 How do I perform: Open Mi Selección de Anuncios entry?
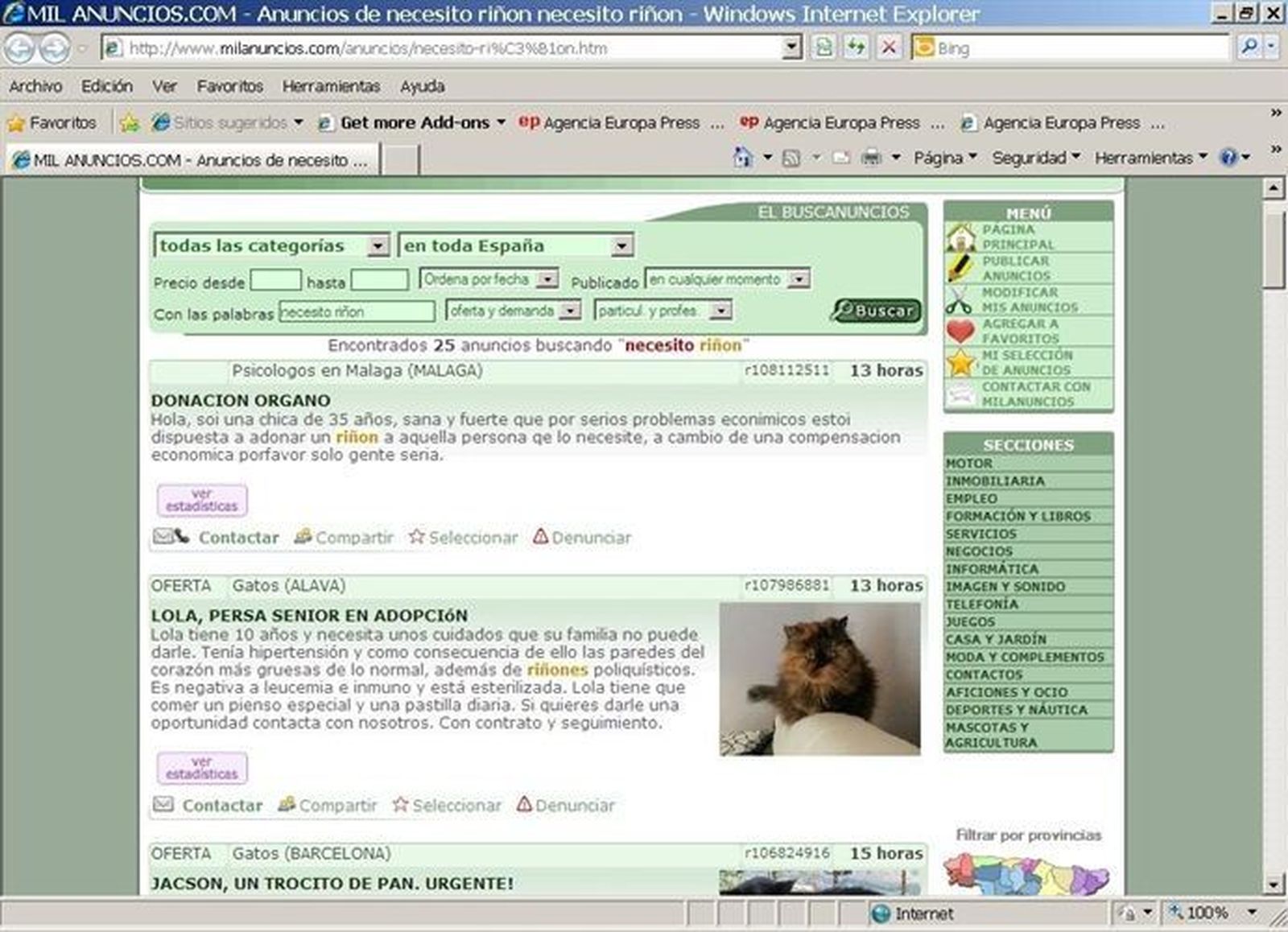(1029, 363)
